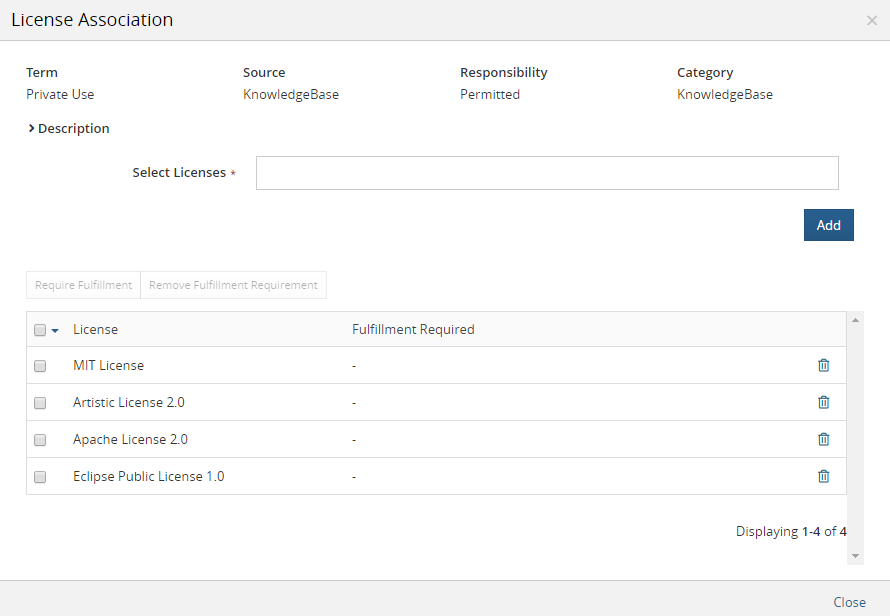Click inside the Select Licenses field
The width and height of the screenshot is (890, 616).
tap(546, 172)
